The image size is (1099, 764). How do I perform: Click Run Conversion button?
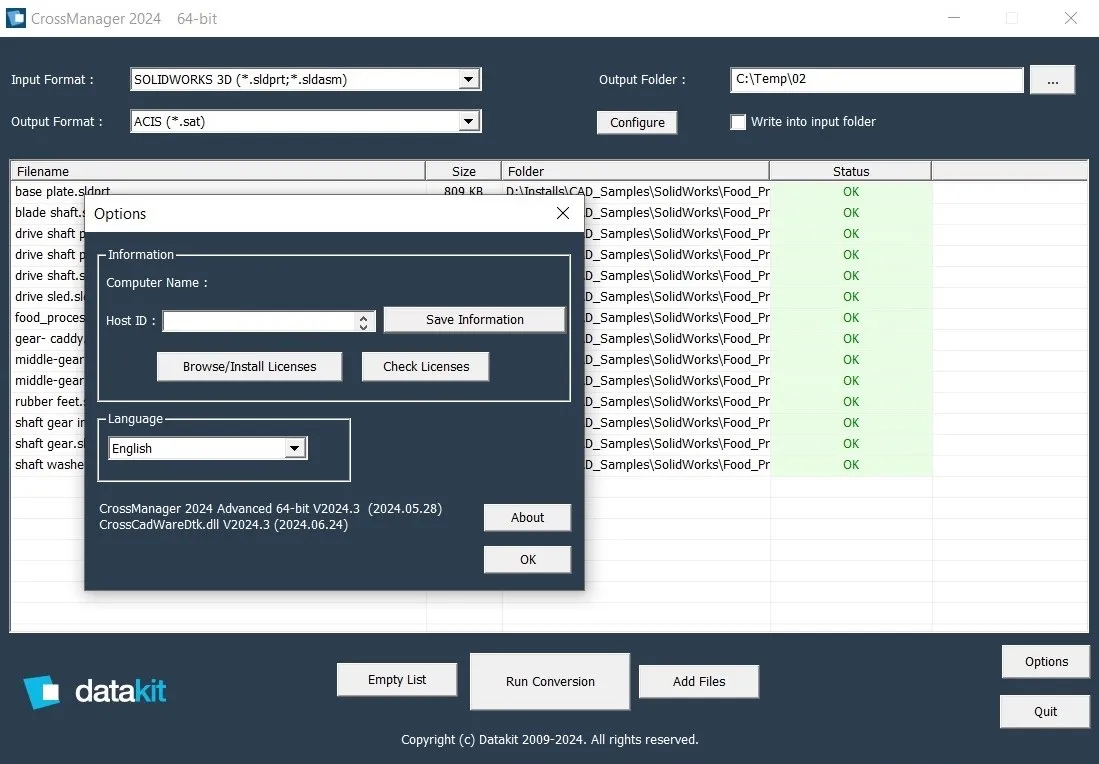coord(550,681)
